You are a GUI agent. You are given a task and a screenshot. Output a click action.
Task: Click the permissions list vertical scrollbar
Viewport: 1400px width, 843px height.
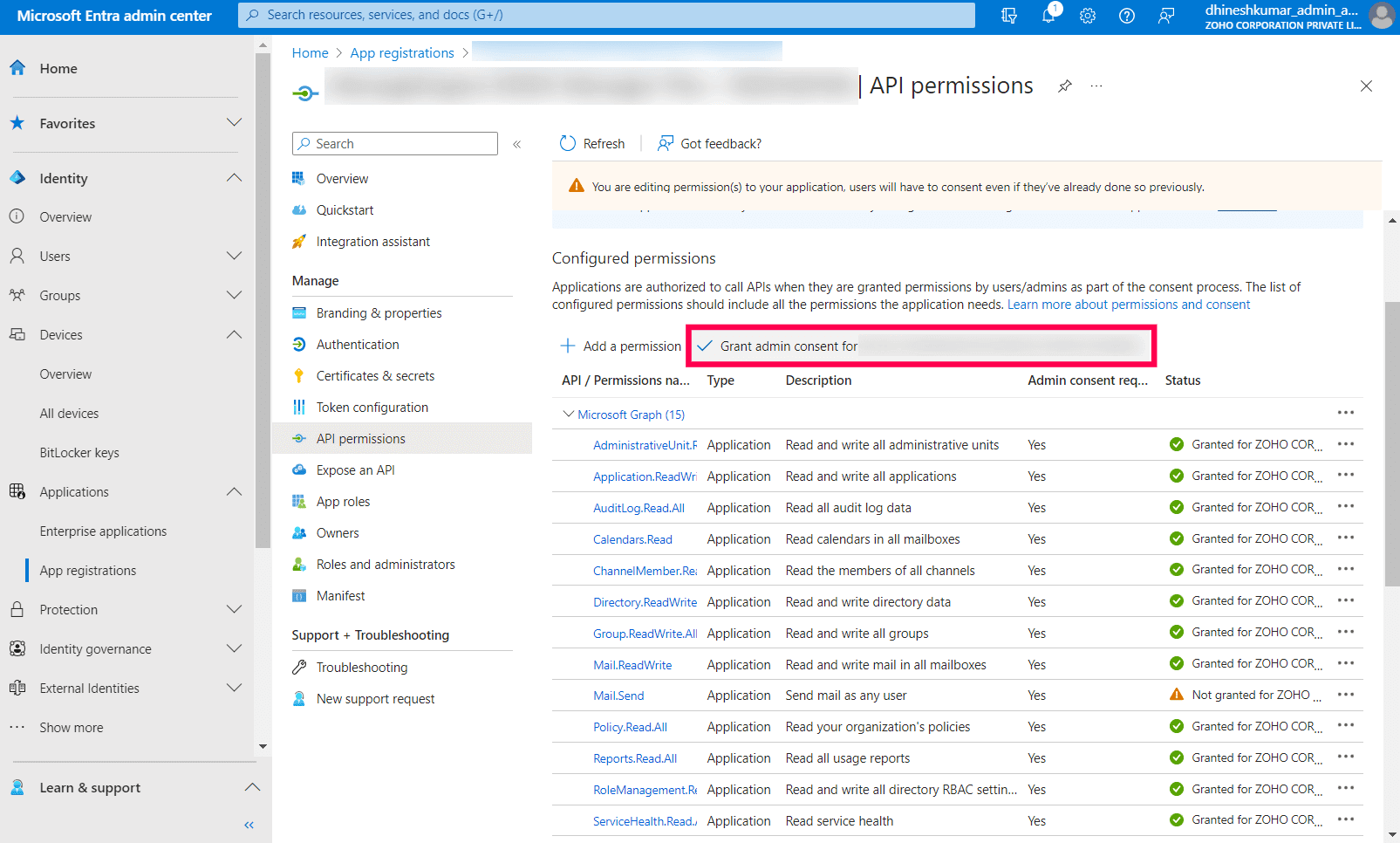1392,443
